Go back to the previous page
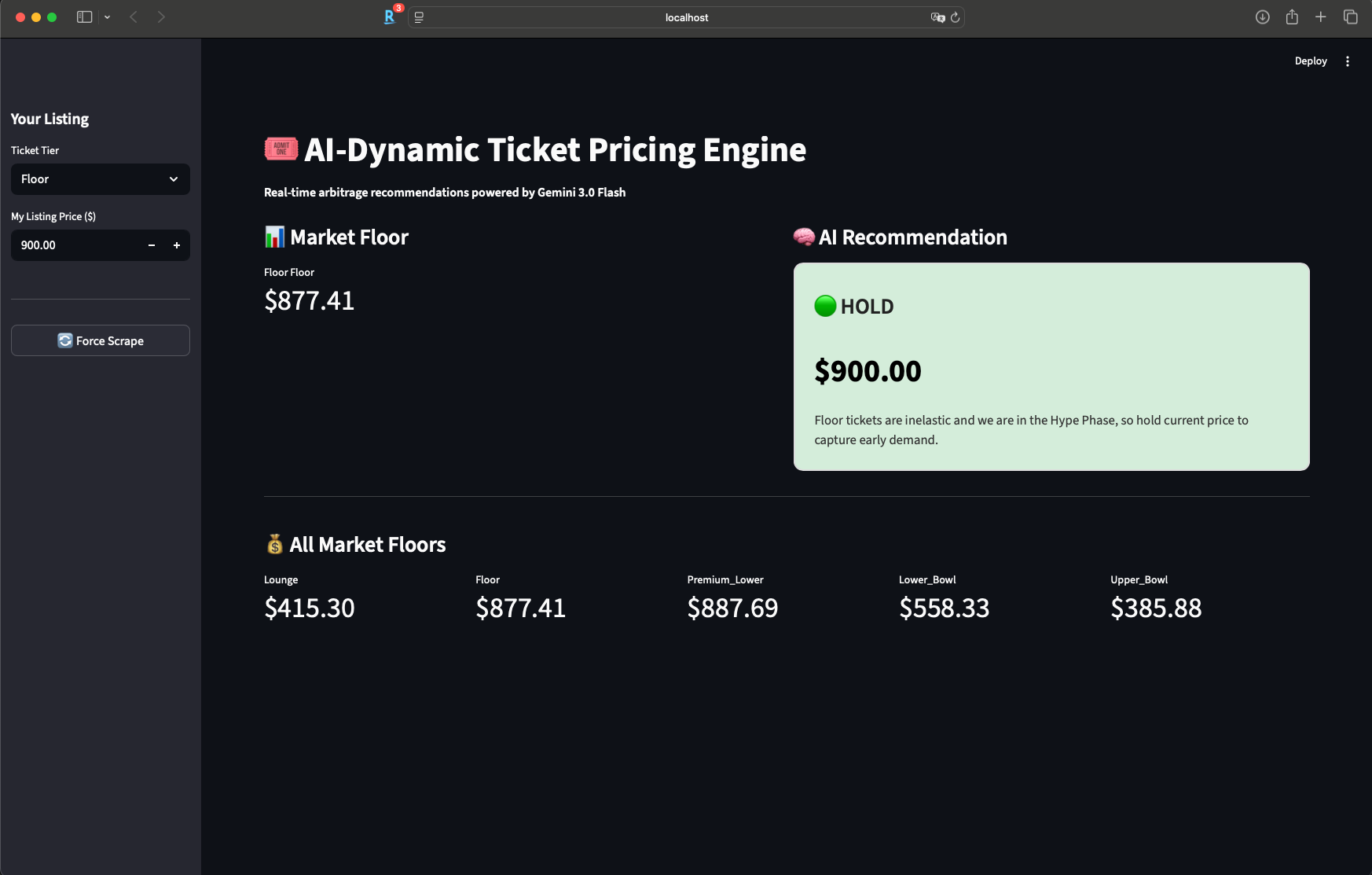Screen dimensions: 1372x875 point(134,17)
